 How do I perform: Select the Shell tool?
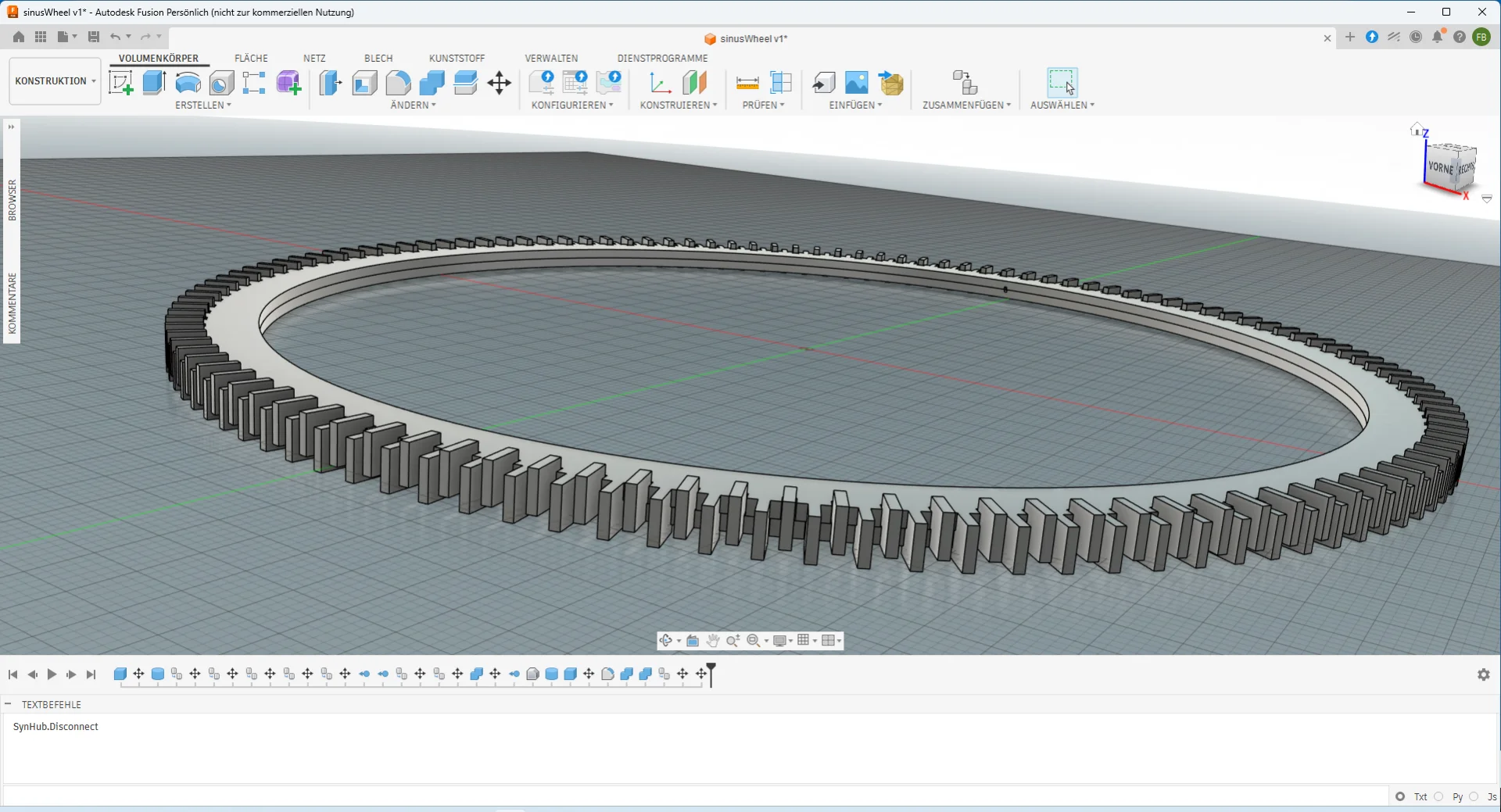364,83
